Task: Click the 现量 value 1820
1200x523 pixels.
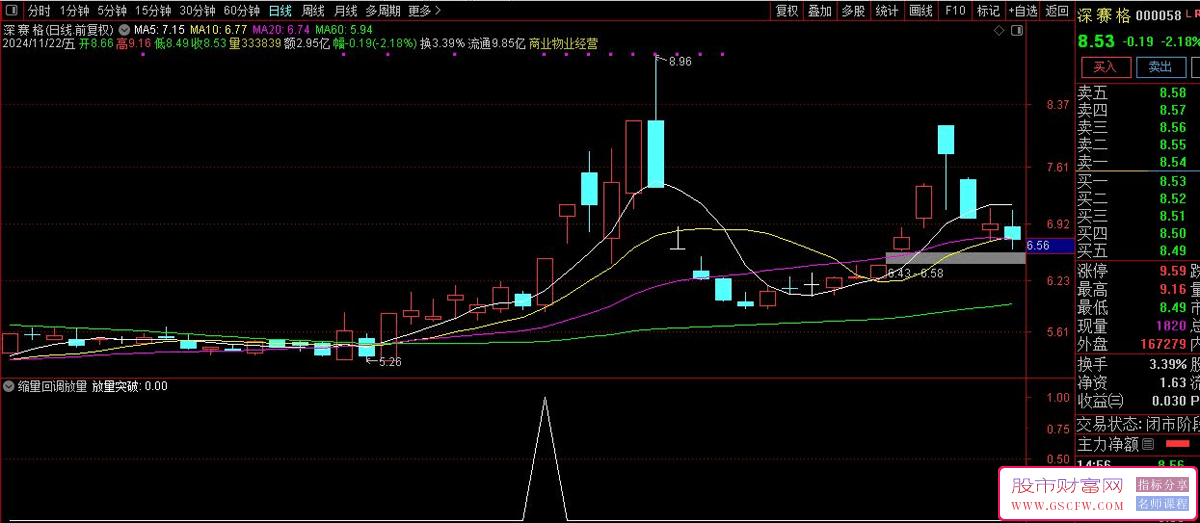Action: point(1170,325)
